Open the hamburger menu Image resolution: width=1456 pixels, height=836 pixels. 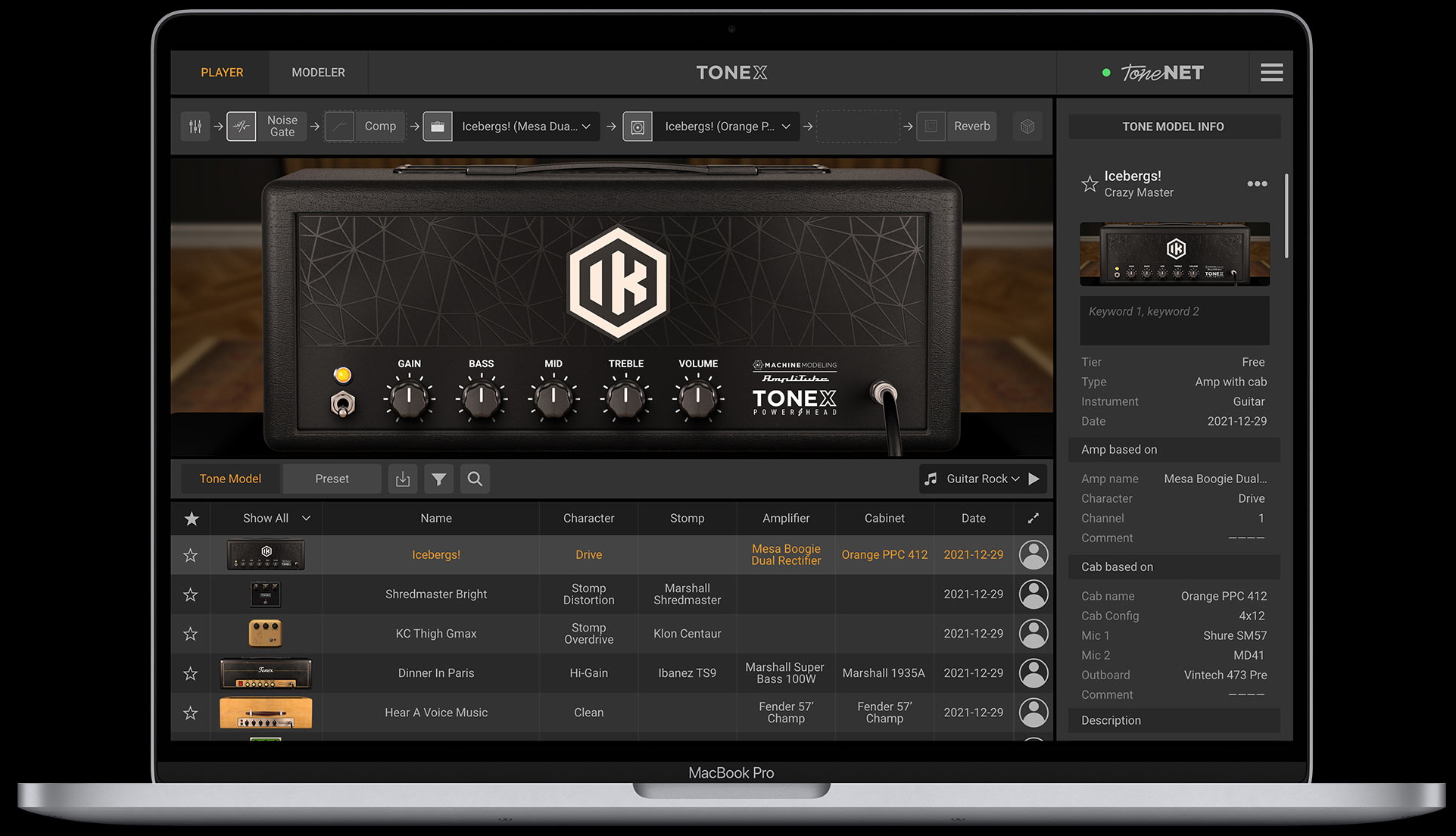pyautogui.click(x=1271, y=73)
